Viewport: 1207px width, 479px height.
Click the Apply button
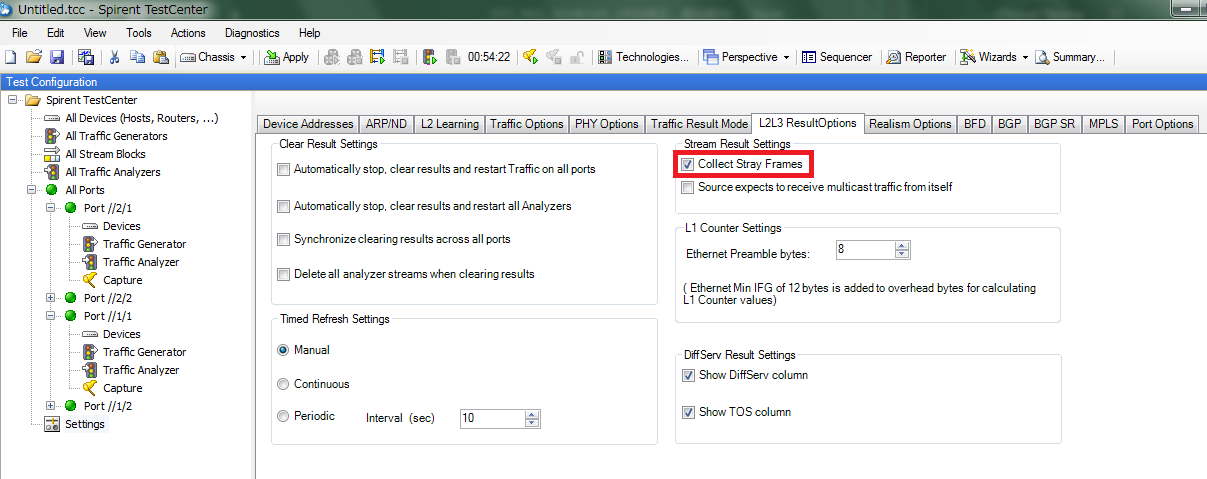pos(286,57)
